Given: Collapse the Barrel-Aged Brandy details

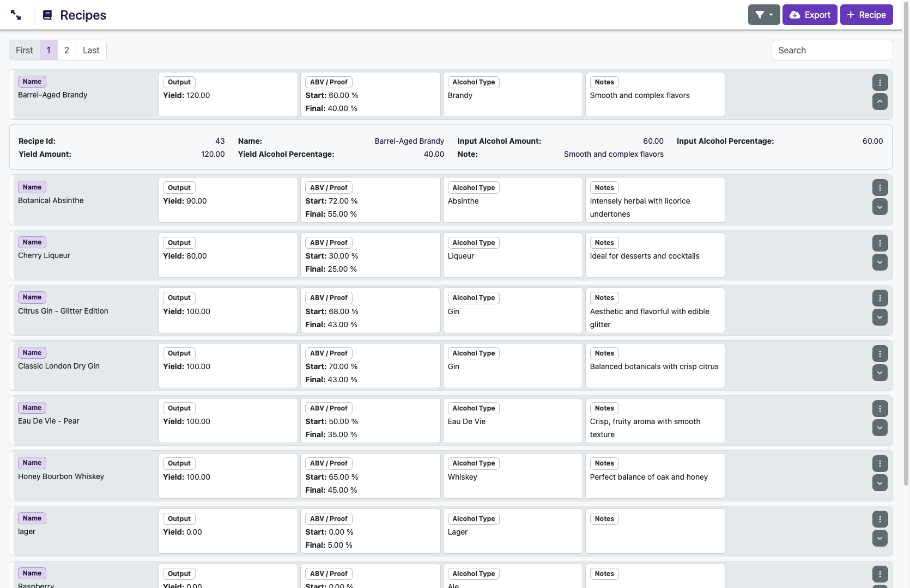Looking at the screenshot, I should click(x=880, y=101).
